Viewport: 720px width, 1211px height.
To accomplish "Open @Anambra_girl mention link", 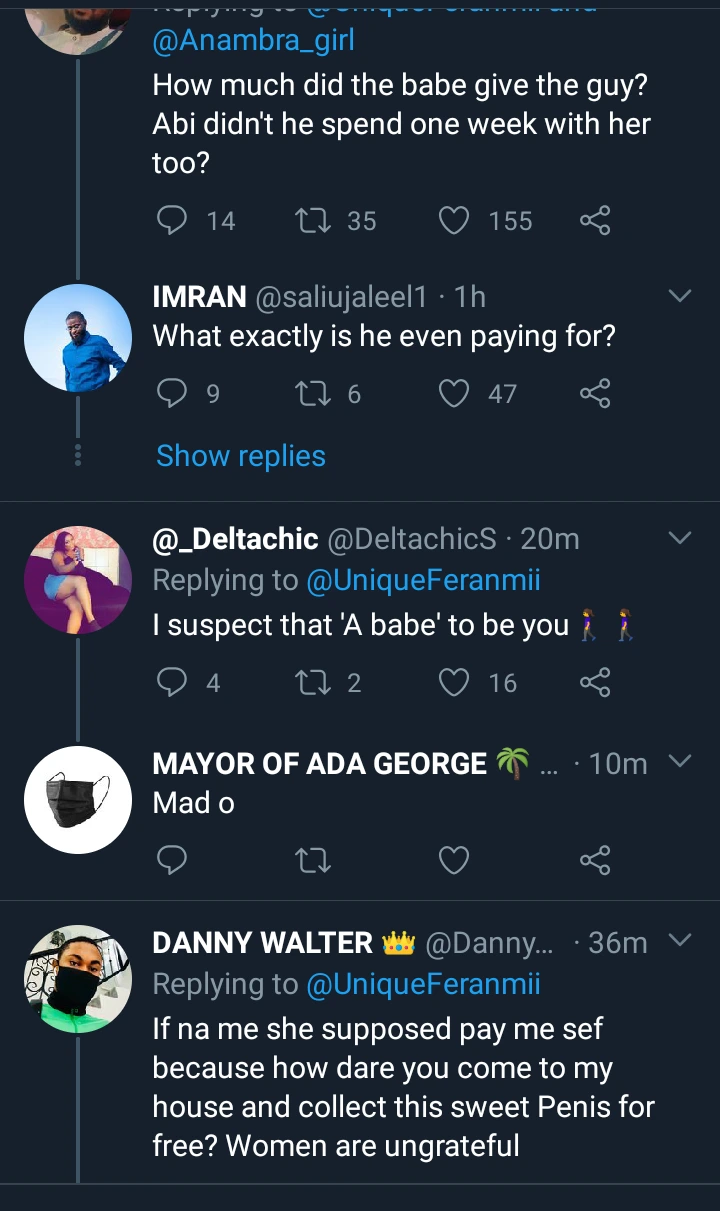I will (x=253, y=40).
